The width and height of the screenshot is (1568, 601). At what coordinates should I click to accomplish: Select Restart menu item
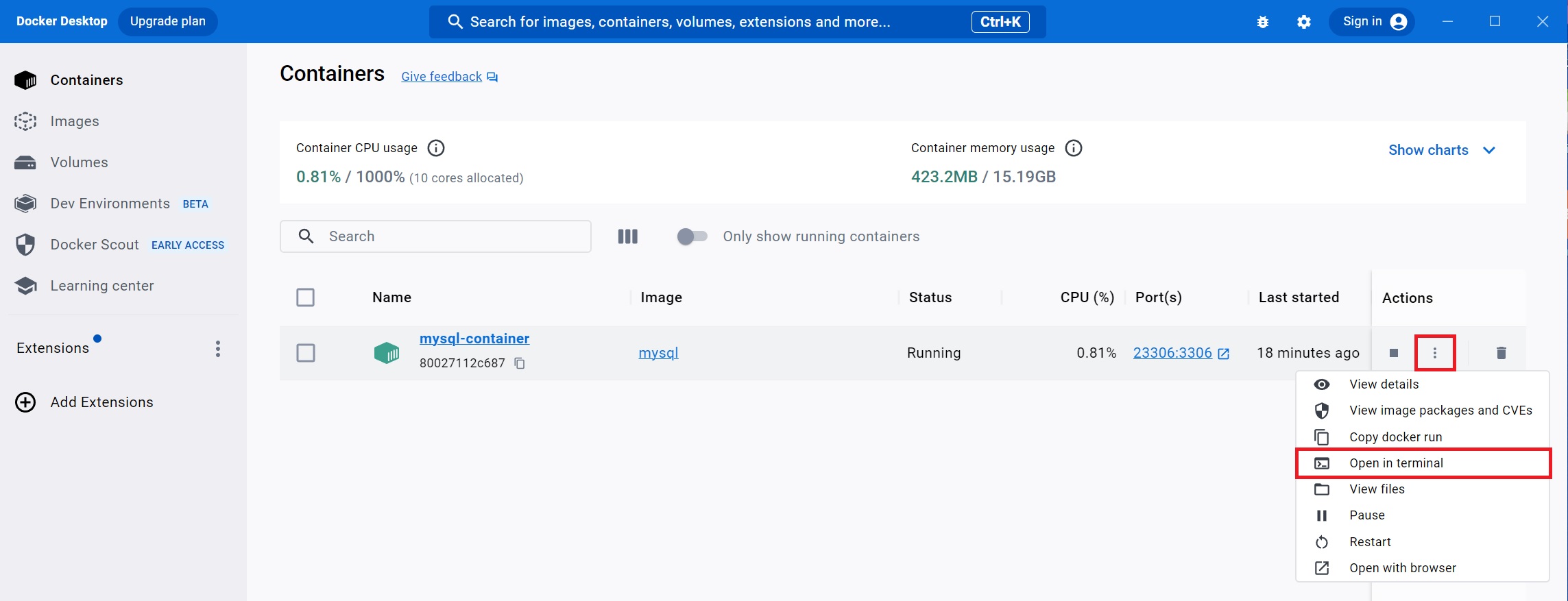click(x=1423, y=542)
